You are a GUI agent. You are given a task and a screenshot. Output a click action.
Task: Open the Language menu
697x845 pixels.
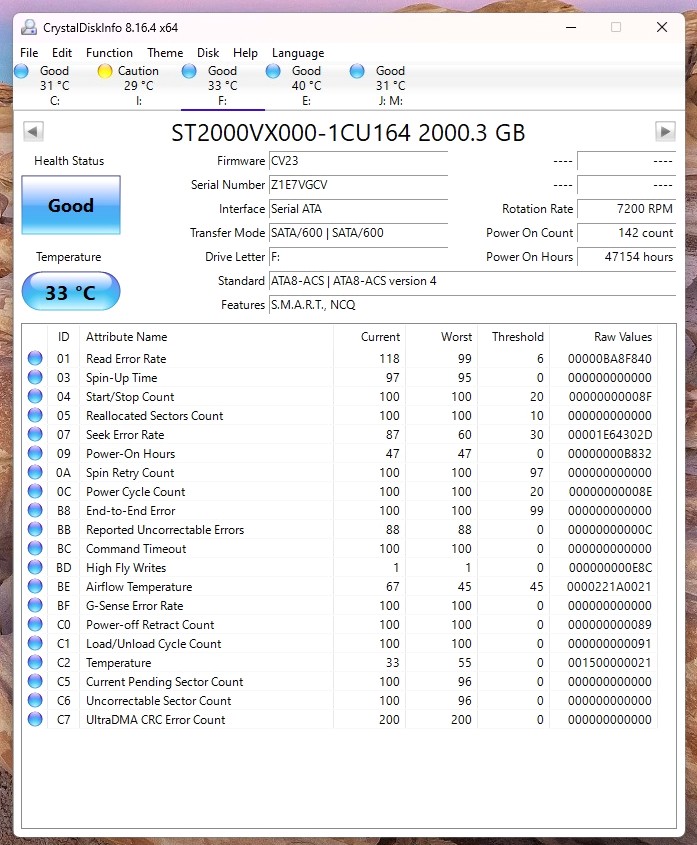pyautogui.click(x=298, y=53)
